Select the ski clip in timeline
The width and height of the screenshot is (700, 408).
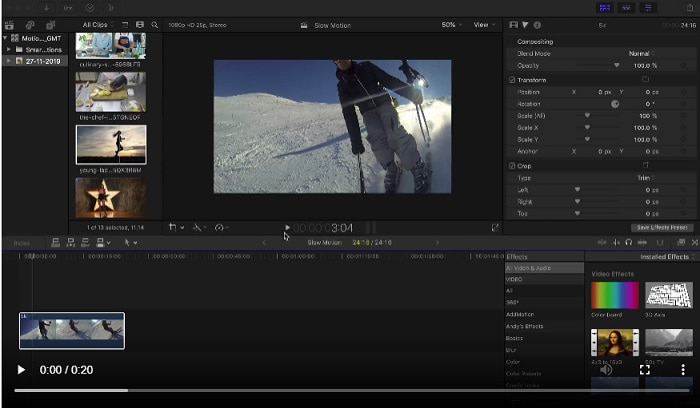(x=72, y=331)
